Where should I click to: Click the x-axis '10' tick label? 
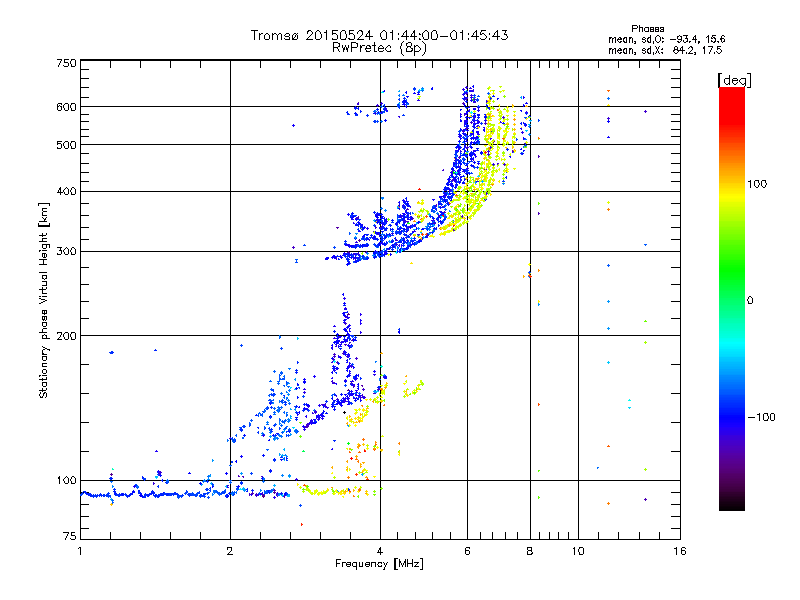coord(578,551)
